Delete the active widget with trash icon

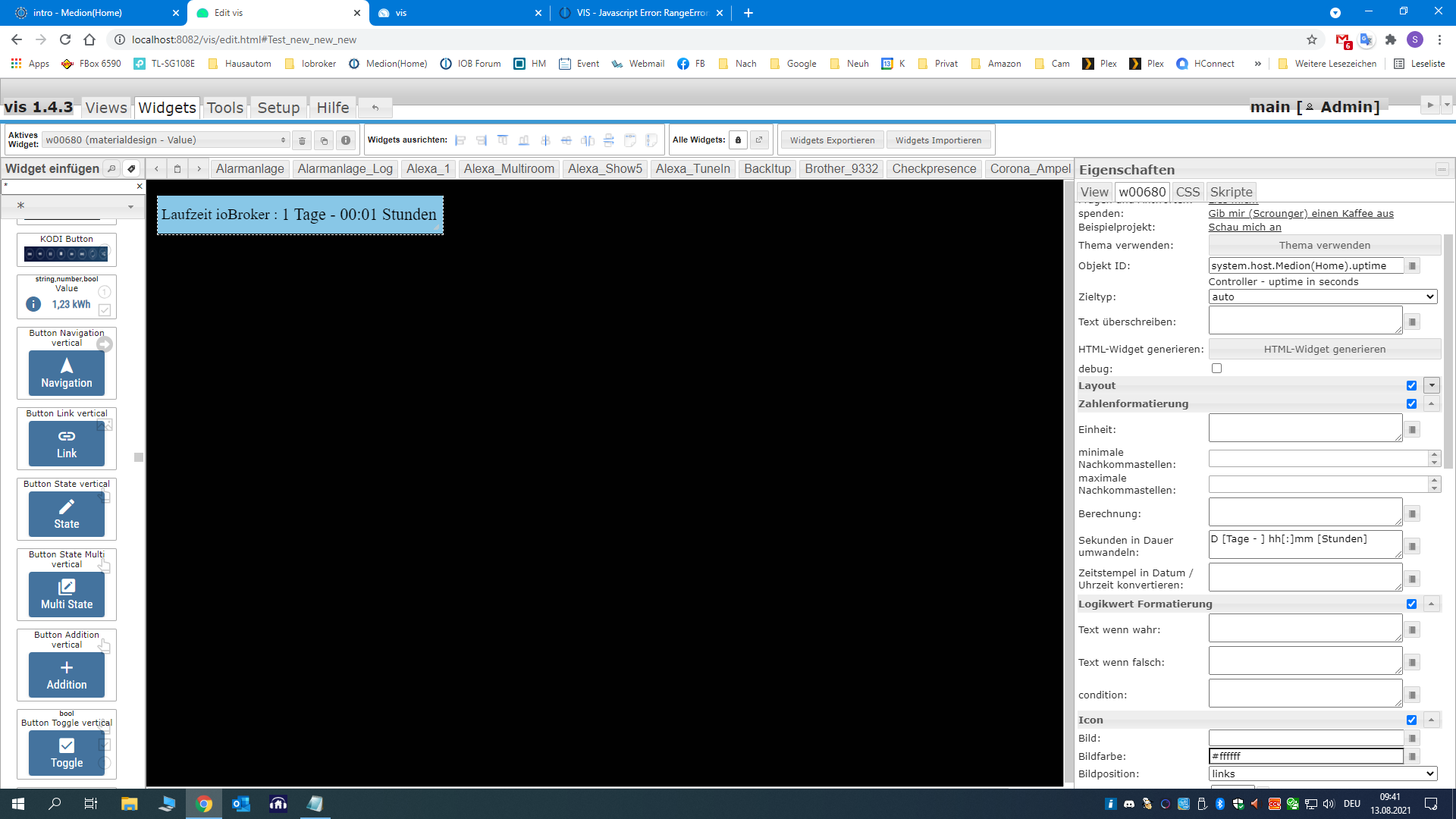[x=302, y=140]
